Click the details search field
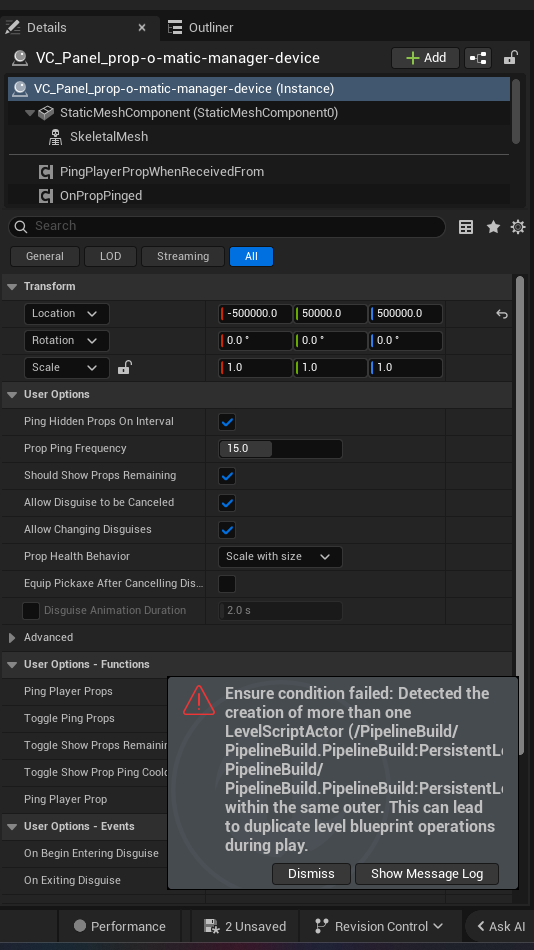The image size is (534, 950). (x=227, y=227)
